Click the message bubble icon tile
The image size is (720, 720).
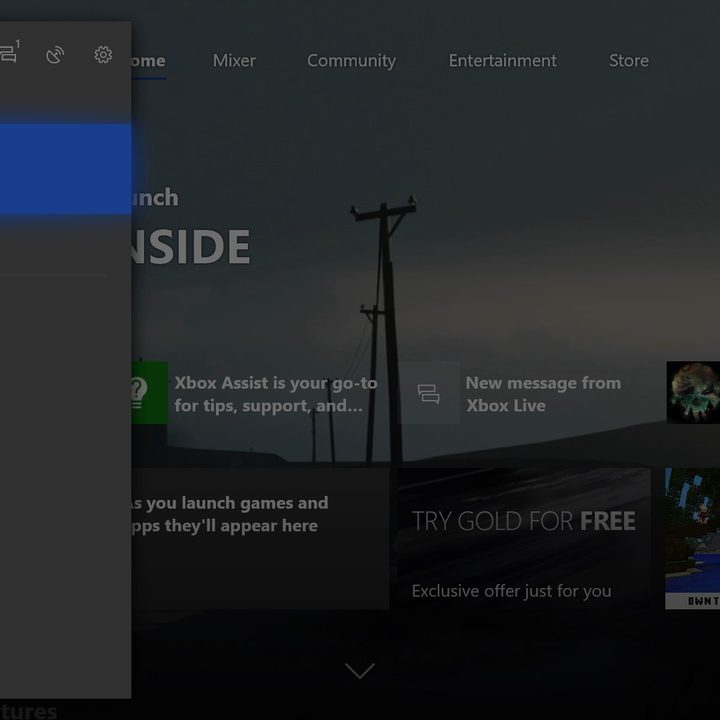point(428,393)
